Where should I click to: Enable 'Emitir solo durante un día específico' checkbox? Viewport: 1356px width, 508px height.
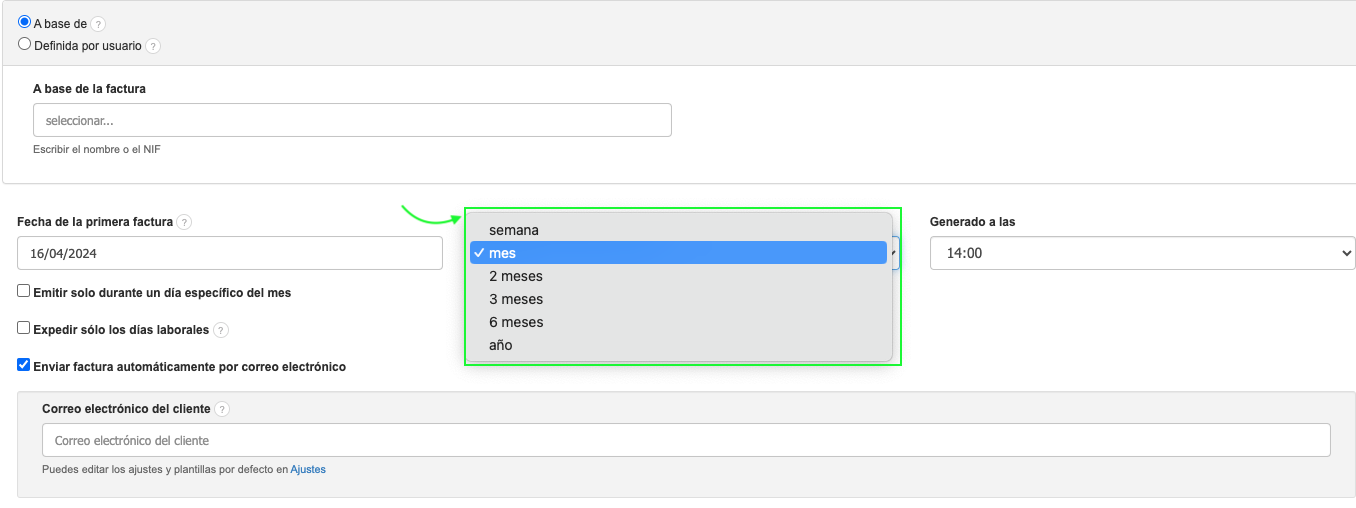[x=24, y=291]
